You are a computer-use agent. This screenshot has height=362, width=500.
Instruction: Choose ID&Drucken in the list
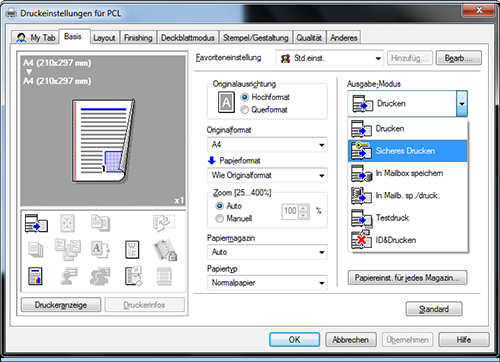pos(408,240)
